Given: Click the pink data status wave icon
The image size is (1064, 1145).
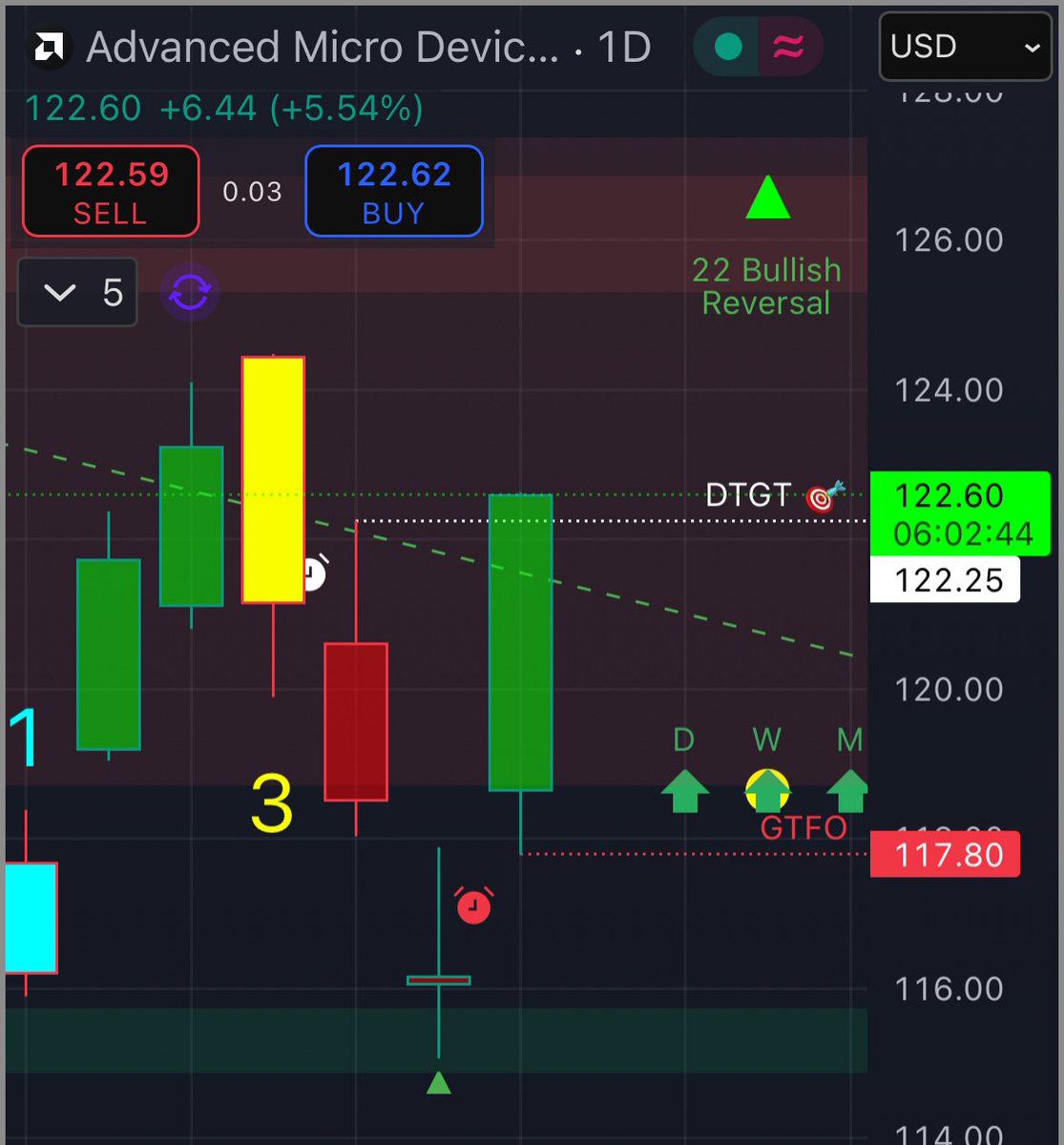Looking at the screenshot, I should tap(788, 47).
